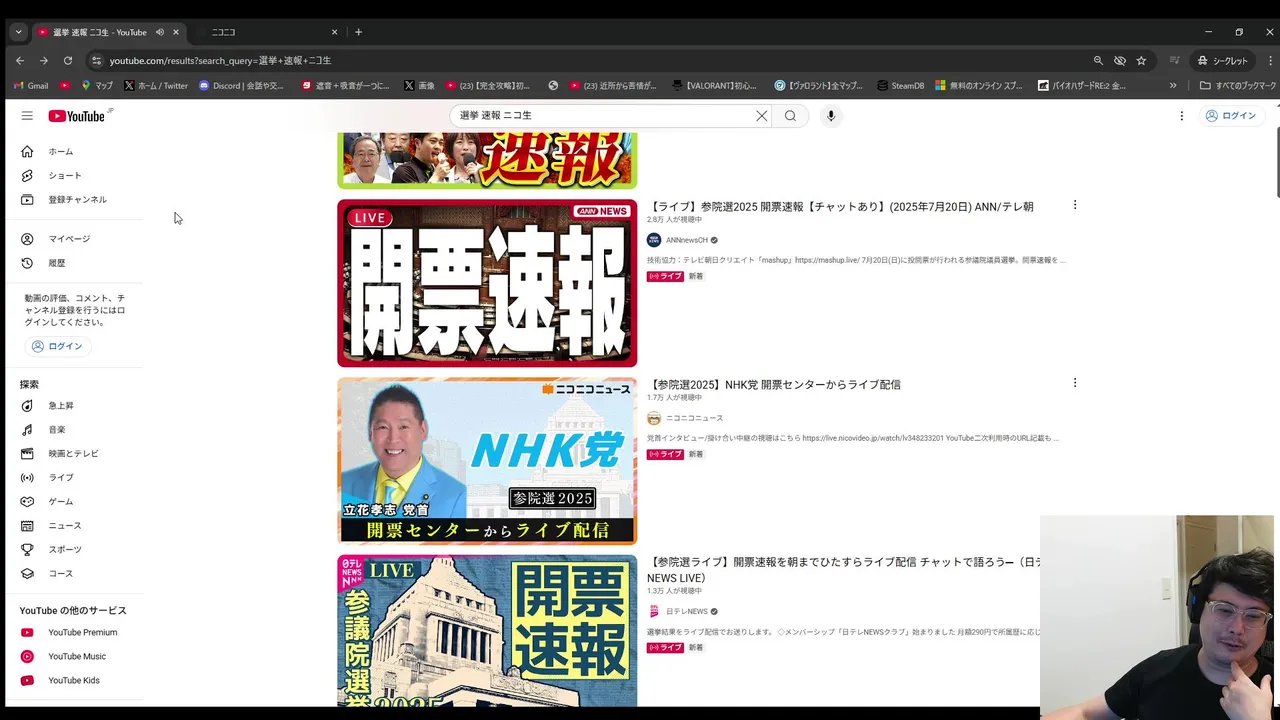Mute tab via speaker icon on YouTube tab
1280x720 pixels.
[x=160, y=32]
